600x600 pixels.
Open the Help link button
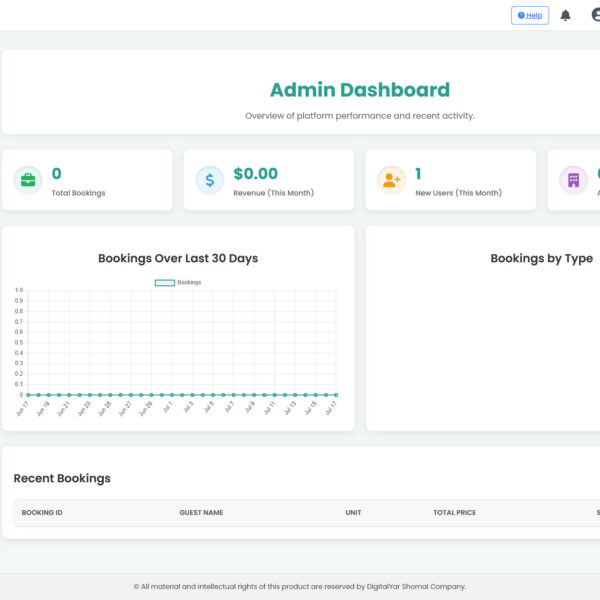click(x=530, y=15)
